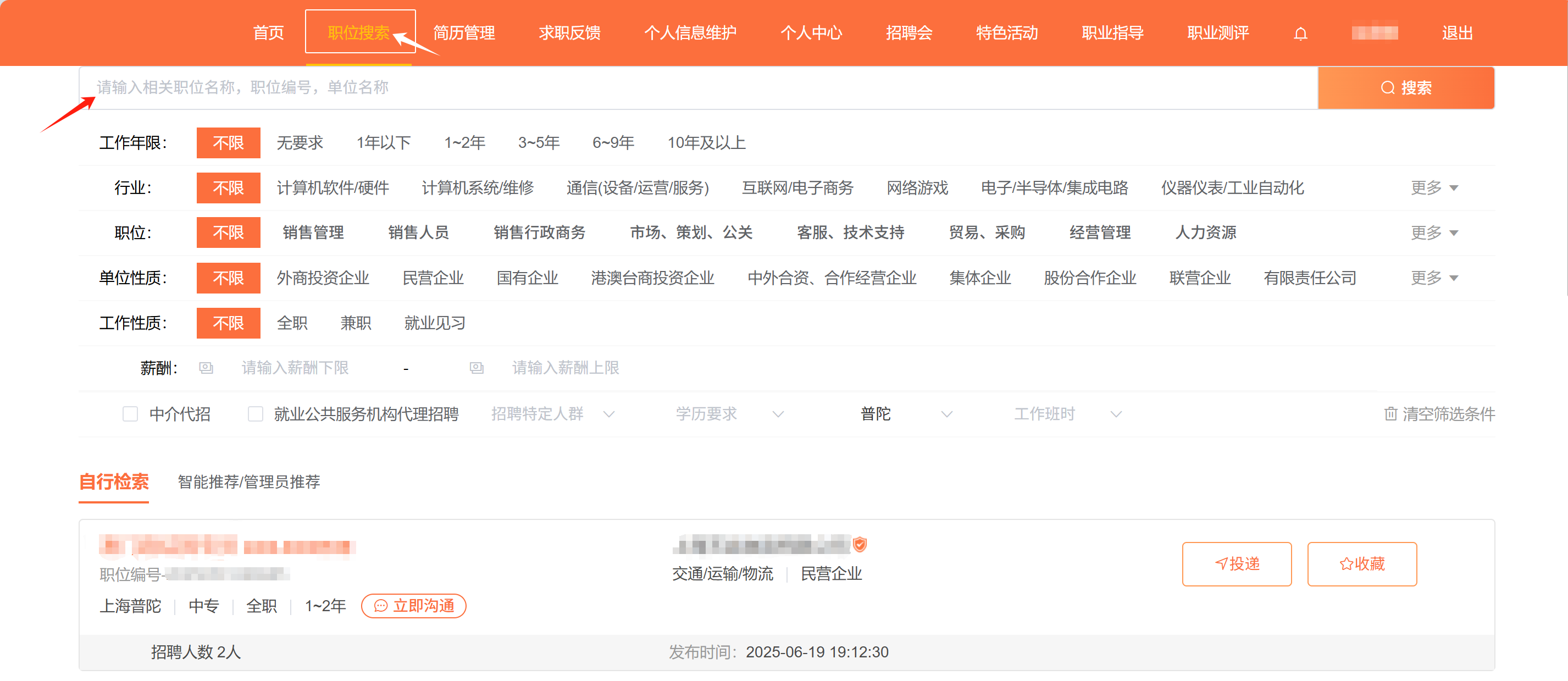Switch to 智能推荐/管理员推荐 tab
This screenshot has width=1568, height=681.
[x=248, y=481]
